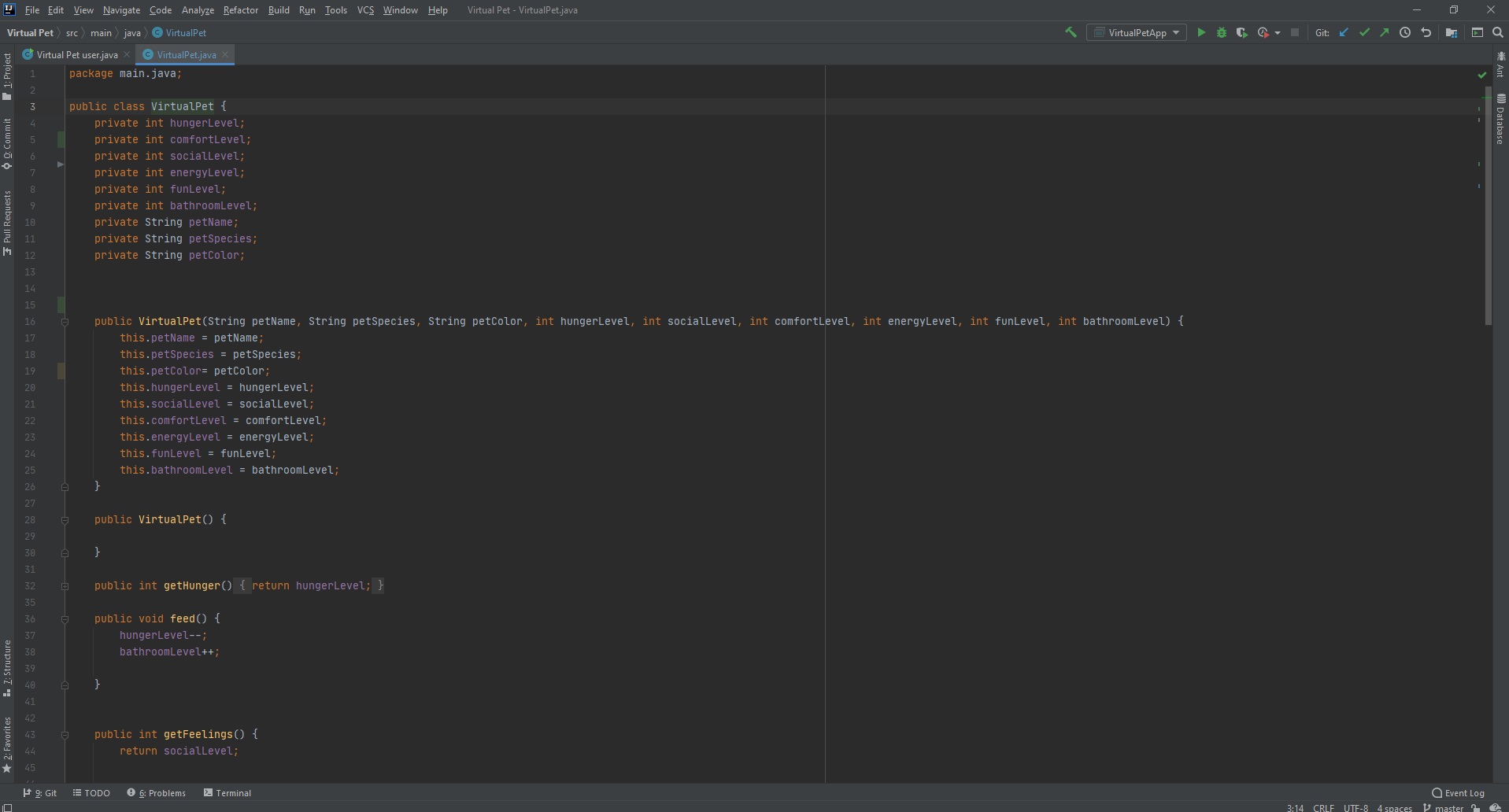1509x812 pixels.
Task: Open the TODO tool window button
Action: tap(91, 792)
